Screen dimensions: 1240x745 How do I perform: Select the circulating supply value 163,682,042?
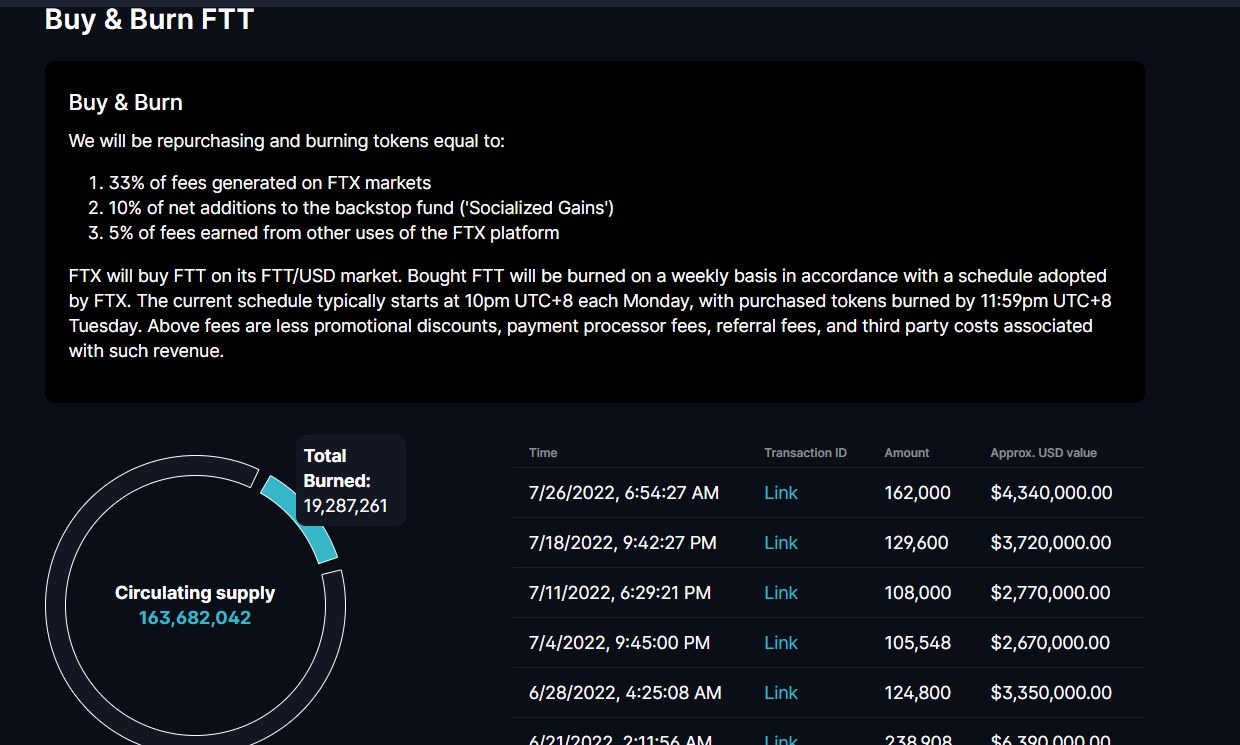pyautogui.click(x=195, y=618)
